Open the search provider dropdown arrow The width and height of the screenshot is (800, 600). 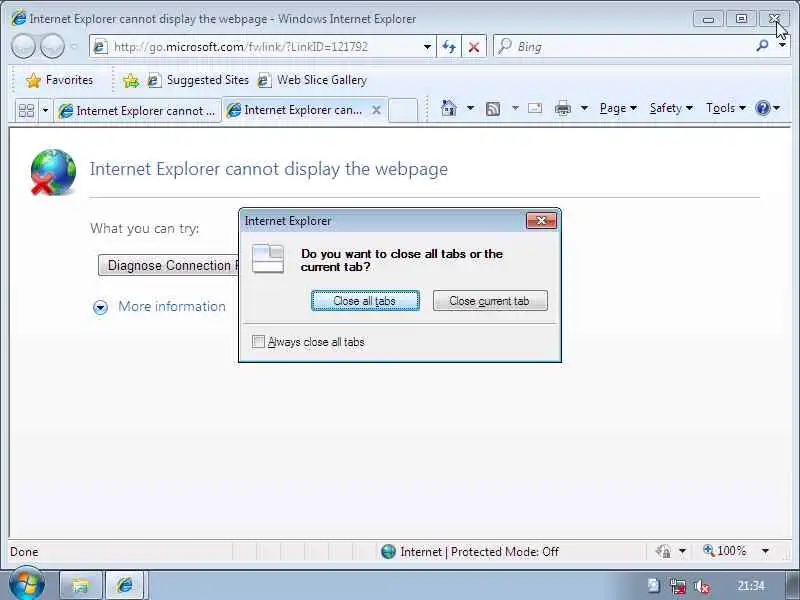coord(782,46)
